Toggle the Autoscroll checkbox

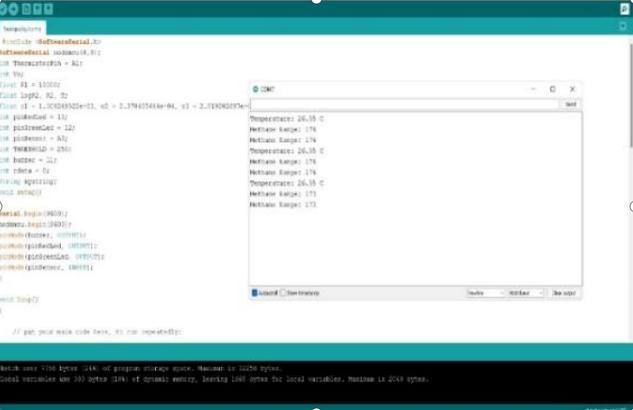pos(255,293)
